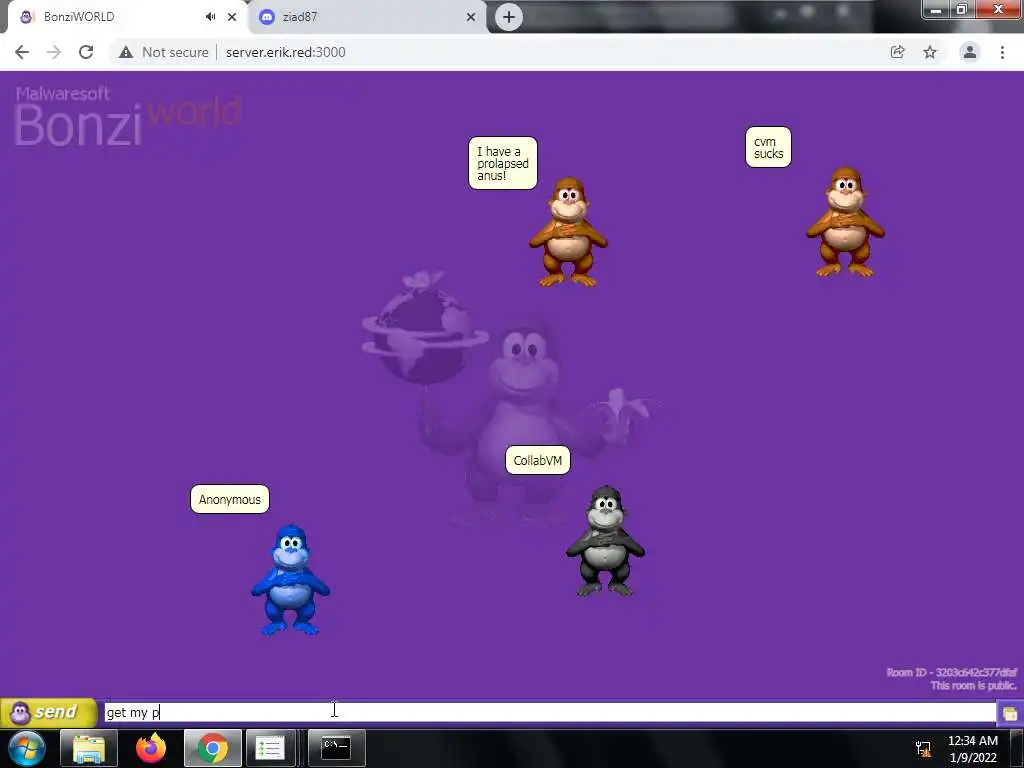Click the Anonymous name bubble
This screenshot has width=1024, height=768.
pos(229,500)
